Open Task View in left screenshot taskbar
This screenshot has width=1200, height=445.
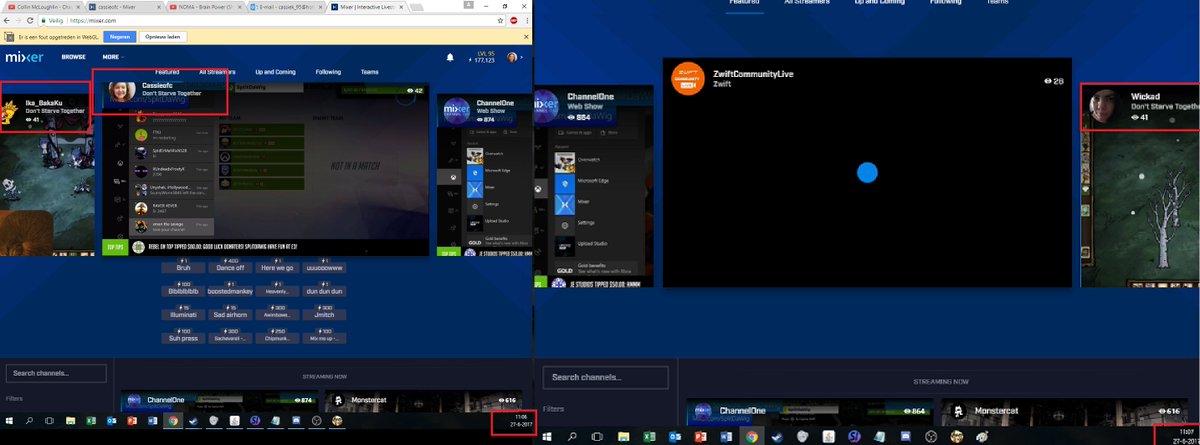point(48,422)
